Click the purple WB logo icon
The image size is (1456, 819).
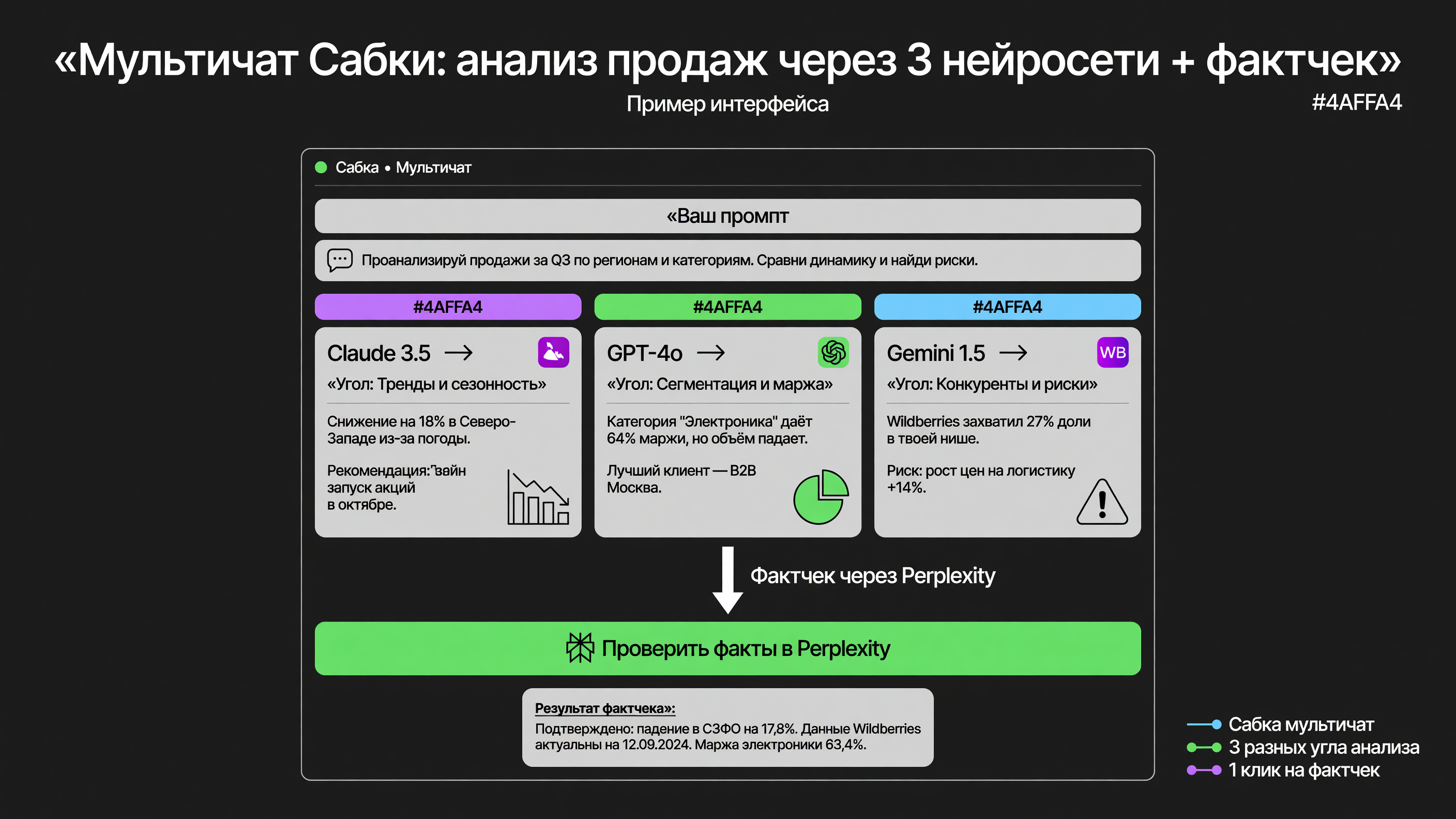(x=1112, y=353)
